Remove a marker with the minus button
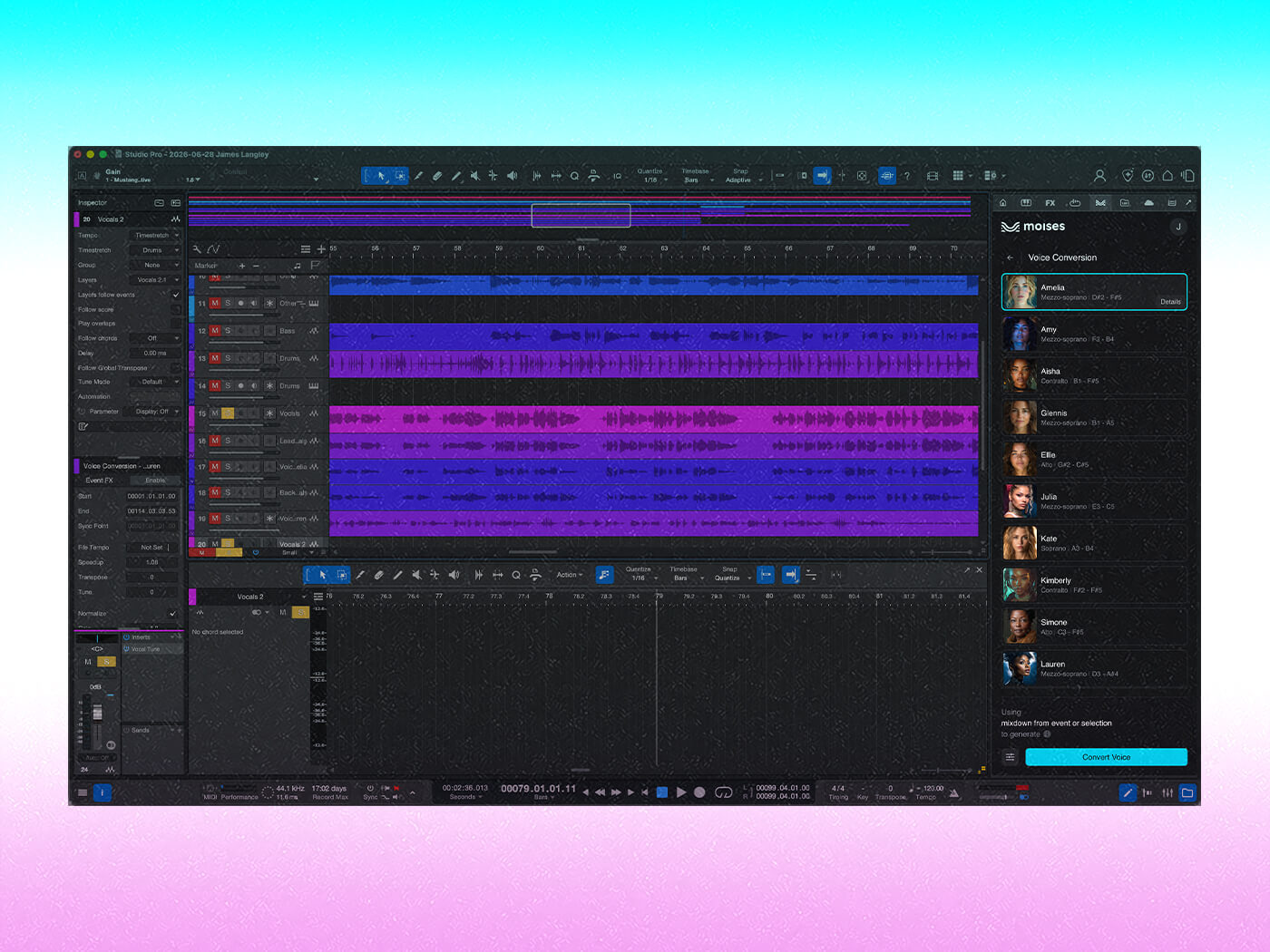The width and height of the screenshot is (1270, 952). tap(256, 266)
